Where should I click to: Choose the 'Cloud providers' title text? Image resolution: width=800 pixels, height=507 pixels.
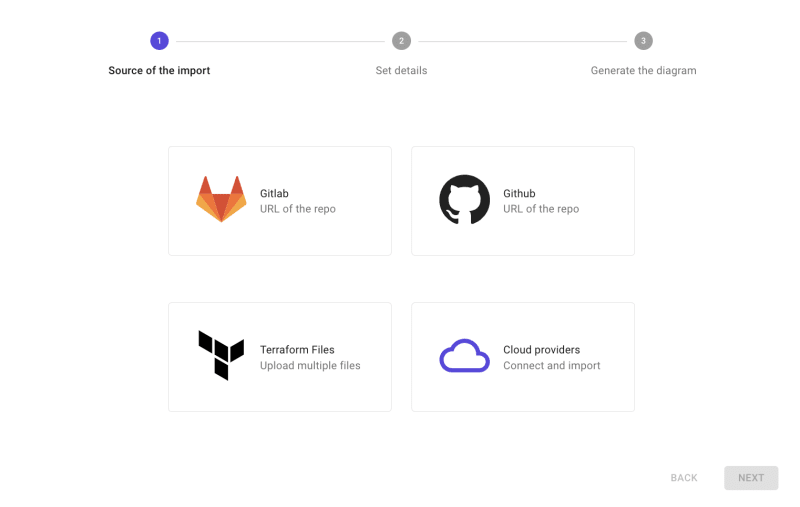tap(542, 350)
